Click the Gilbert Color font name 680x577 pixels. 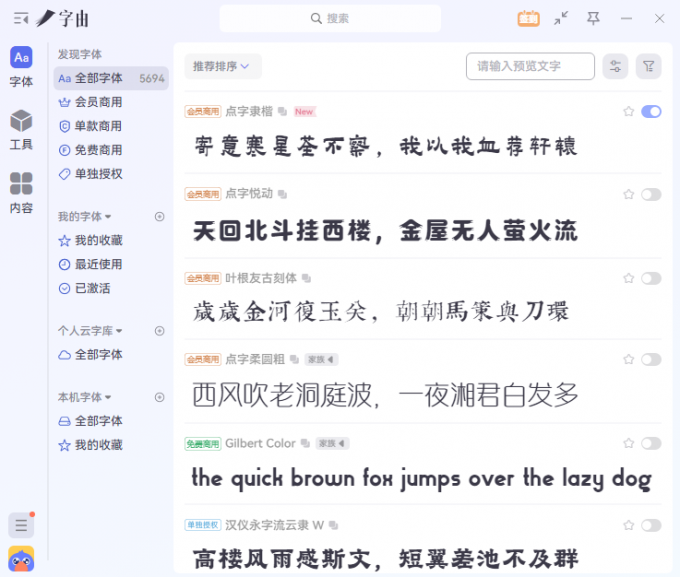click(x=260, y=443)
